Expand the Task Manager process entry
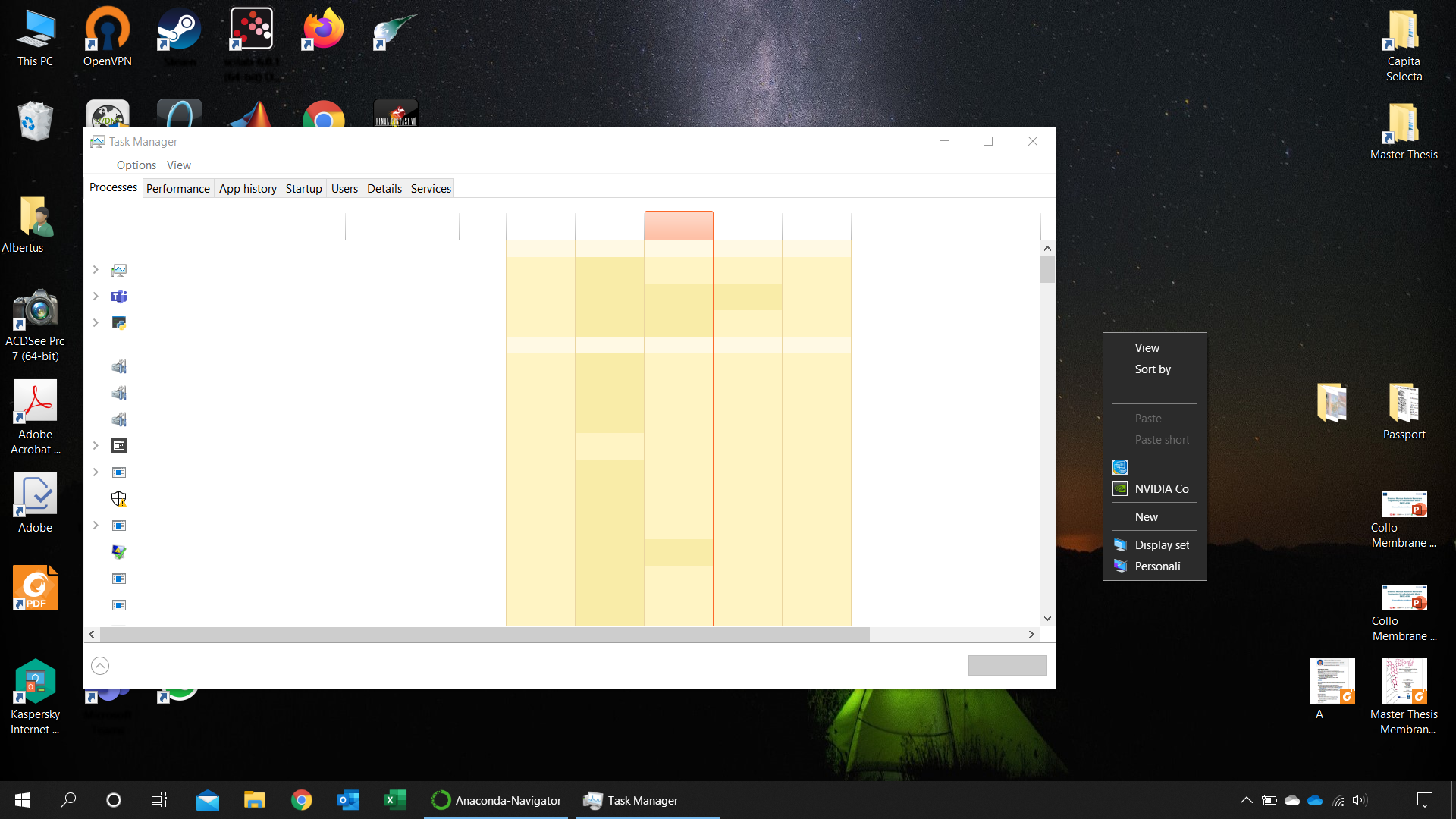 coord(96,270)
